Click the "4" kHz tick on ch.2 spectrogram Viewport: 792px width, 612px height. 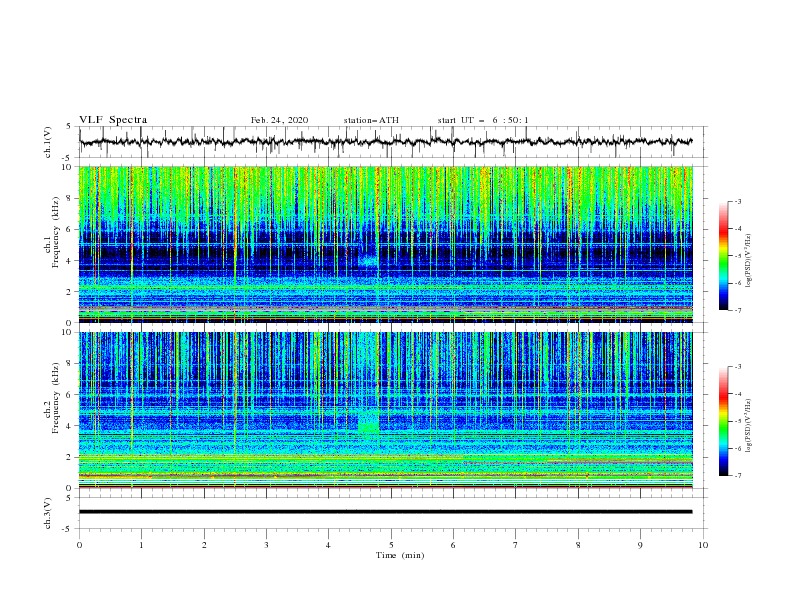pos(70,426)
